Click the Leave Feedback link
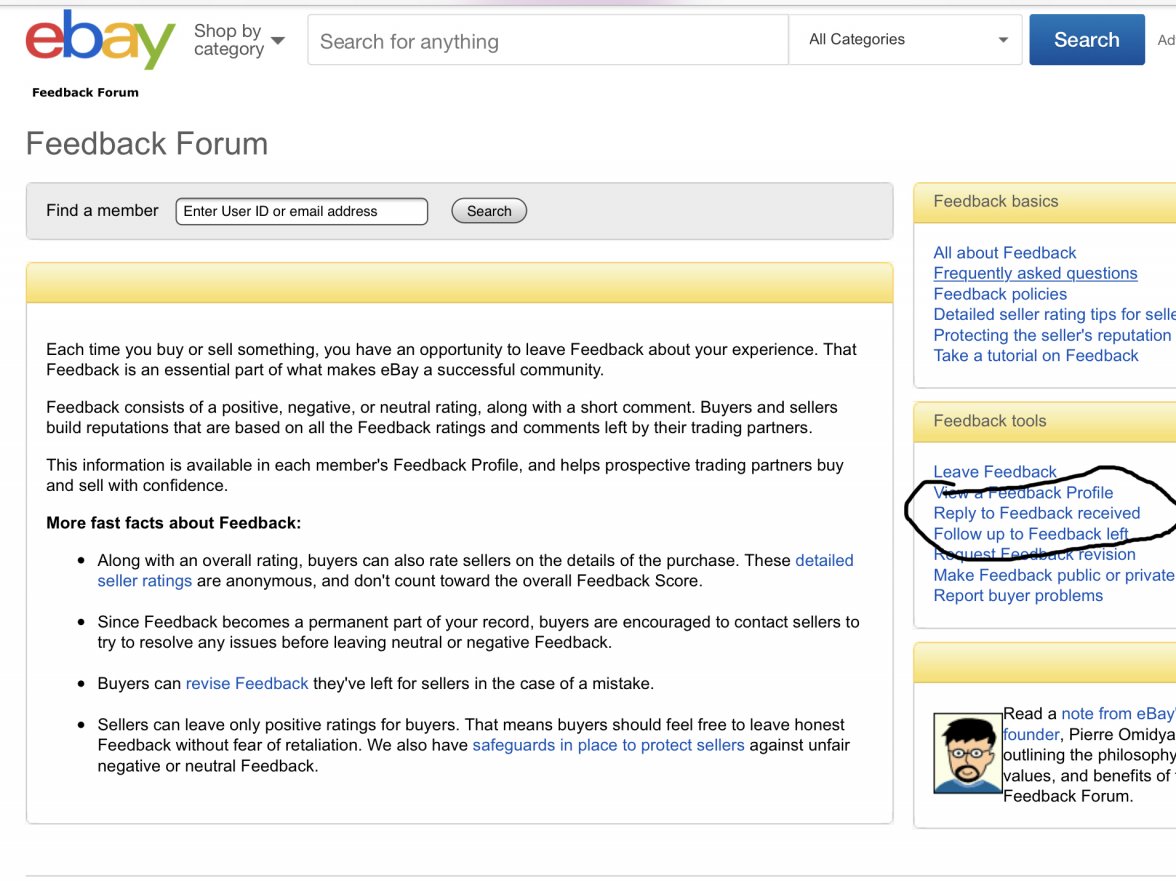This screenshot has width=1176, height=881. [994, 472]
